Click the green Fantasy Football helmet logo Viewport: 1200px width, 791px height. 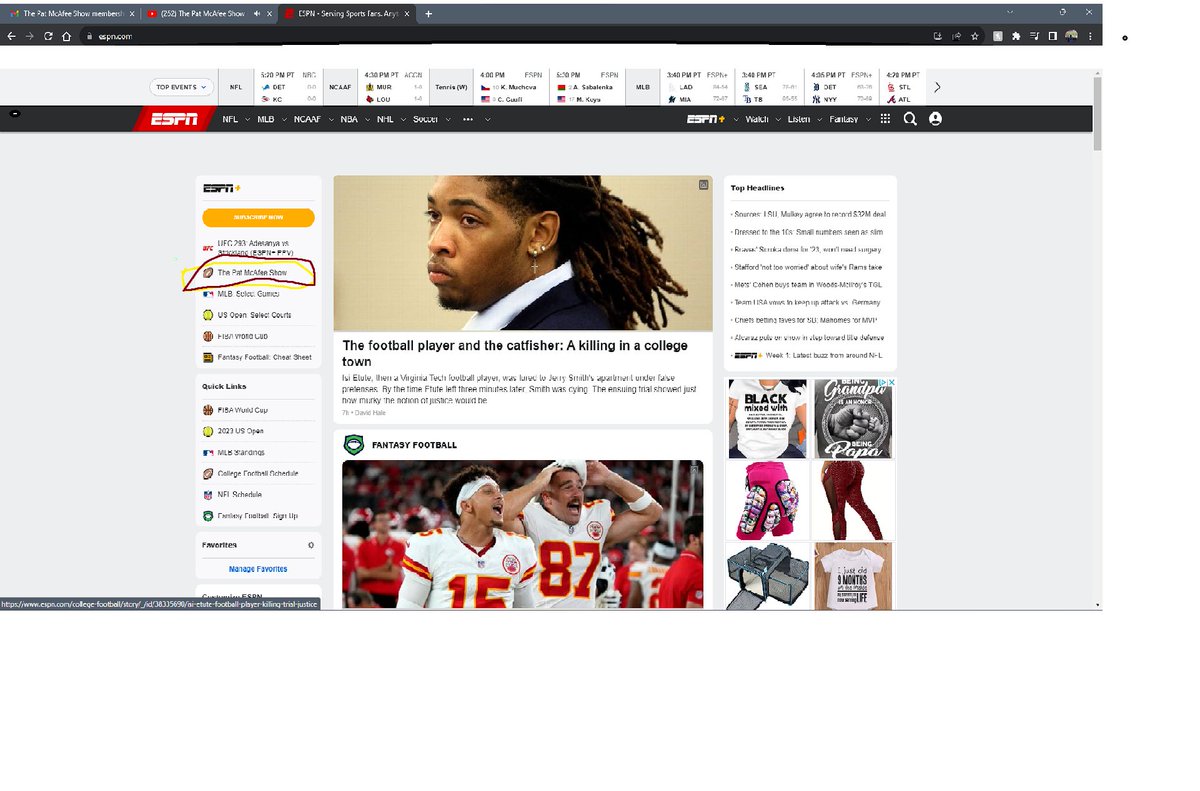(354, 445)
